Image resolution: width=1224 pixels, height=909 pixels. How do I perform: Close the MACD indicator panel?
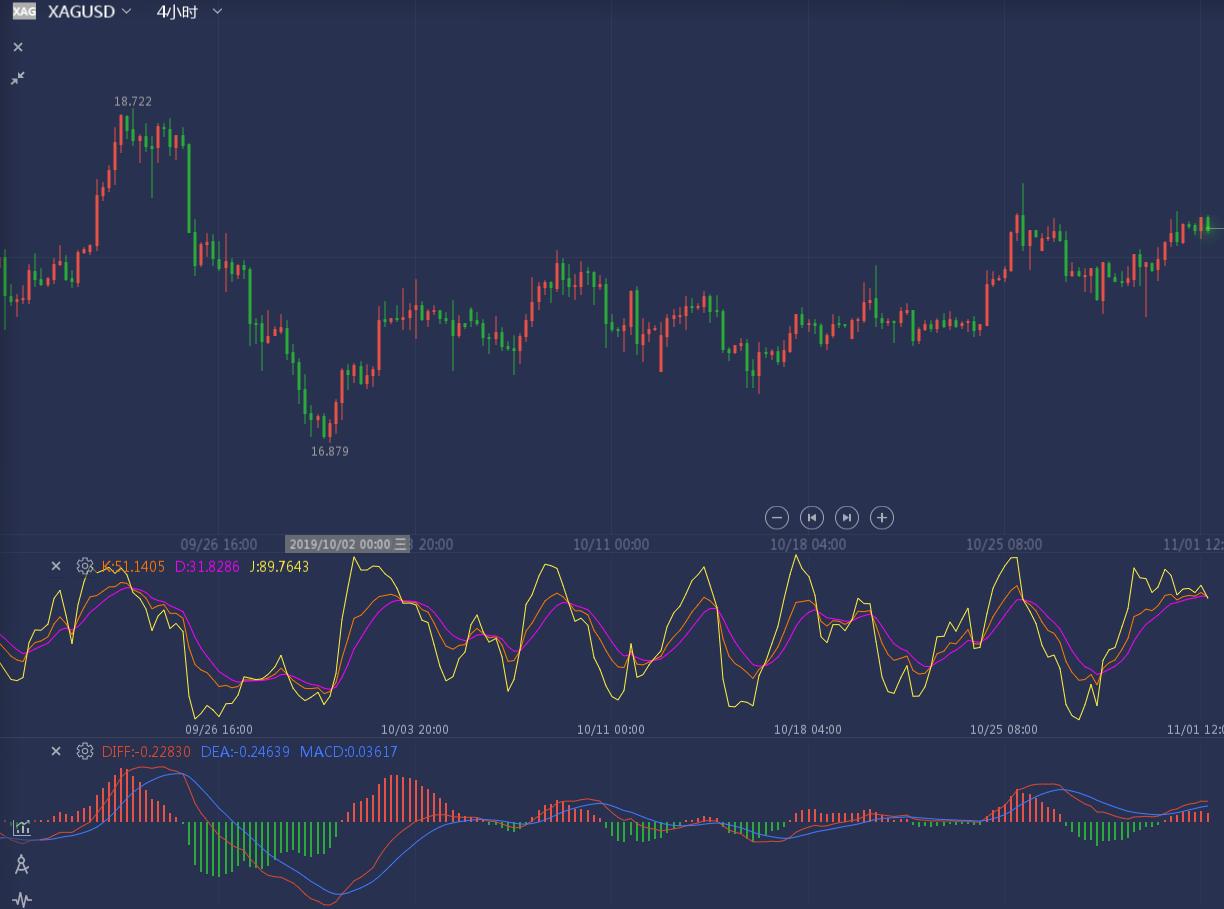pyautogui.click(x=56, y=751)
